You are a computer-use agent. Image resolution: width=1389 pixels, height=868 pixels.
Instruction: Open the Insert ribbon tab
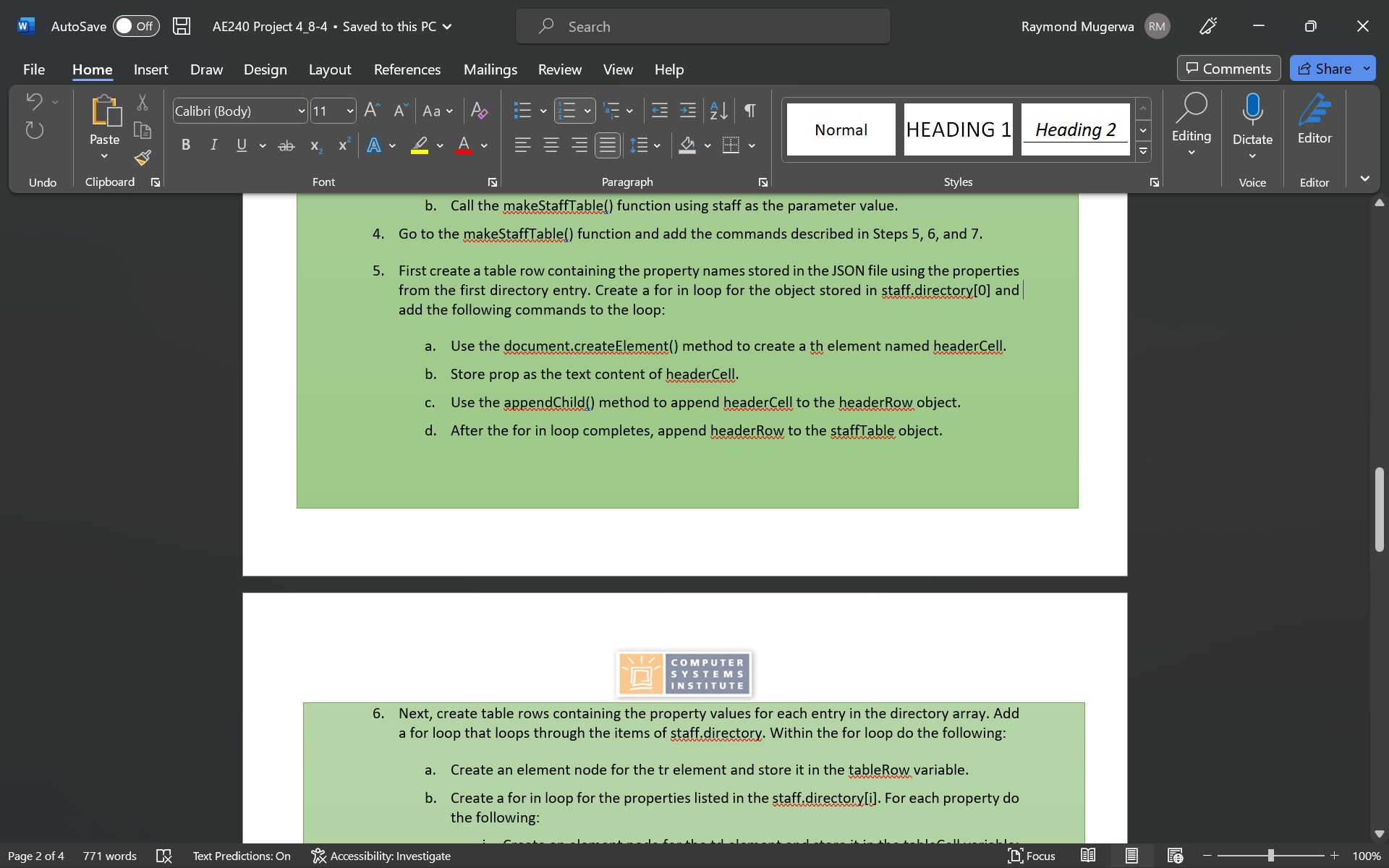coord(150,69)
